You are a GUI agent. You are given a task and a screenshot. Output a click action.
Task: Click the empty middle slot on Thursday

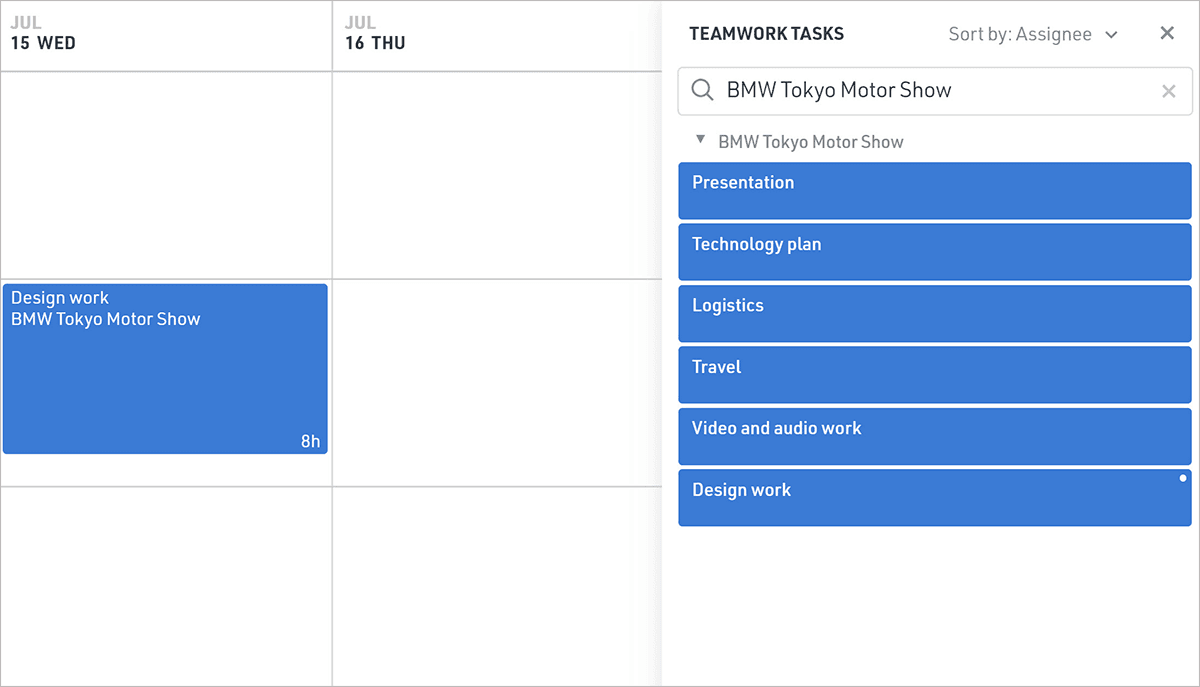pyautogui.click(x=496, y=382)
